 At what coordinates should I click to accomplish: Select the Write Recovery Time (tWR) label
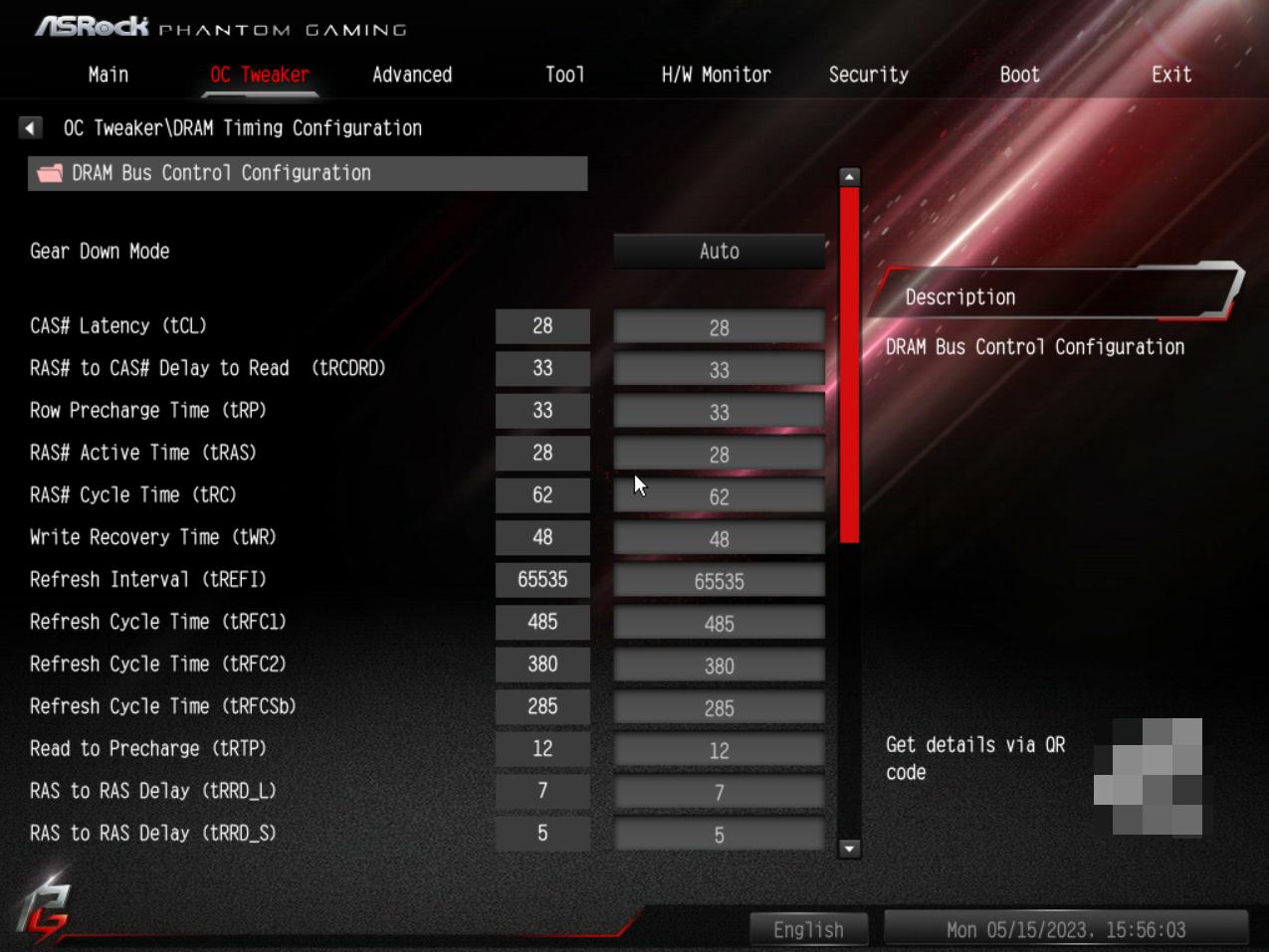click(153, 537)
